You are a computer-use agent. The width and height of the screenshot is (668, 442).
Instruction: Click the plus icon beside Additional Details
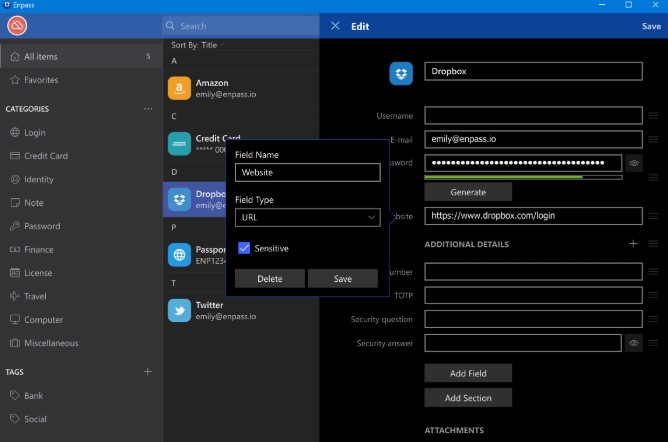[632, 243]
